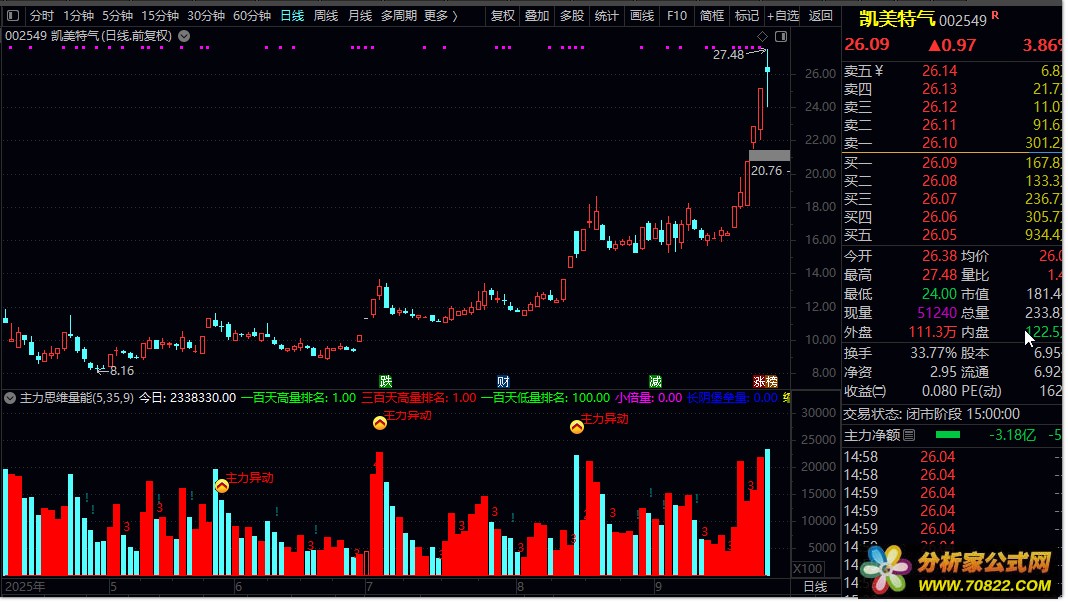Open the 涨榜 event marker
This screenshot has width=1068, height=602.
(765, 381)
